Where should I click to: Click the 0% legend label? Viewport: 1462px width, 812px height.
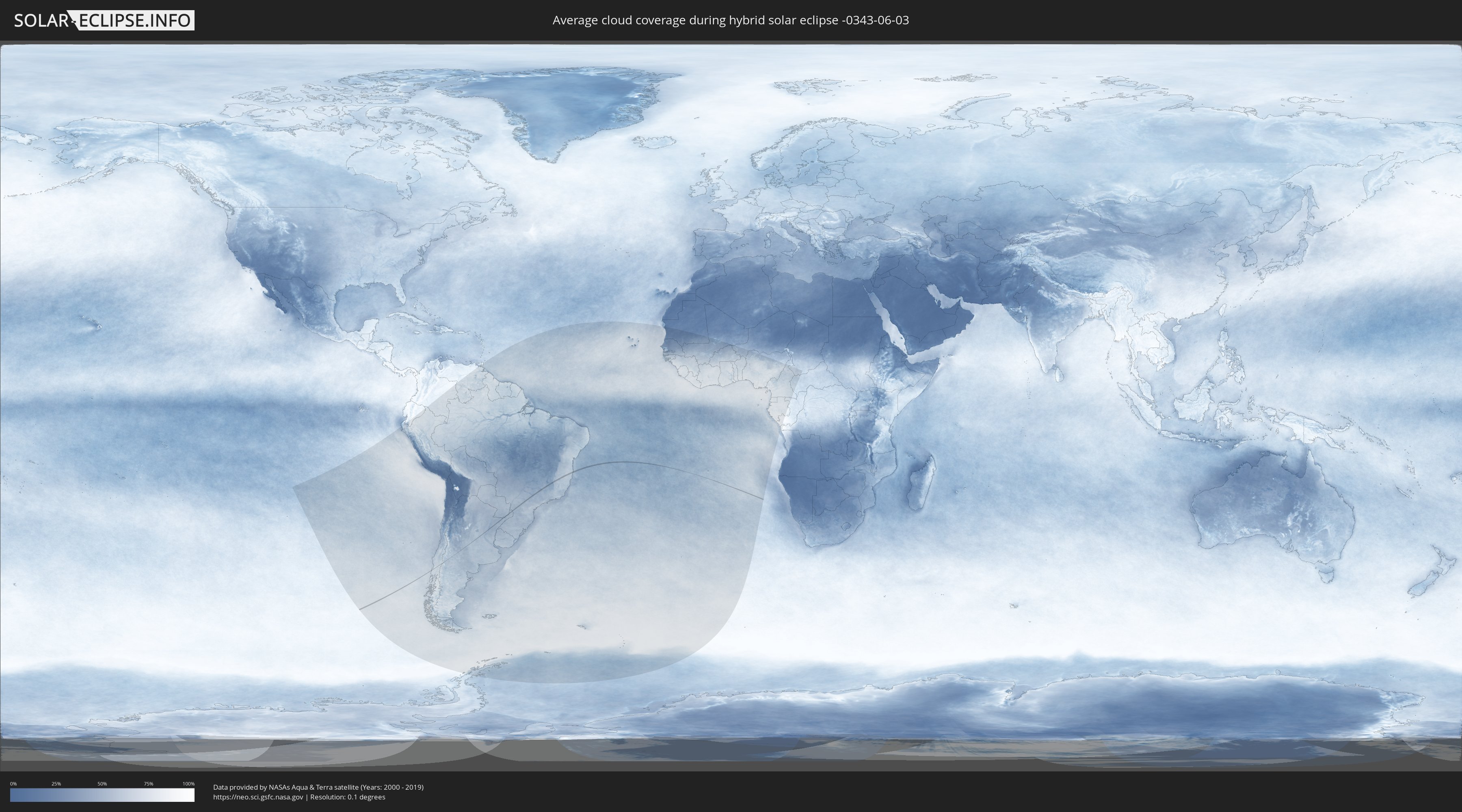[14, 784]
